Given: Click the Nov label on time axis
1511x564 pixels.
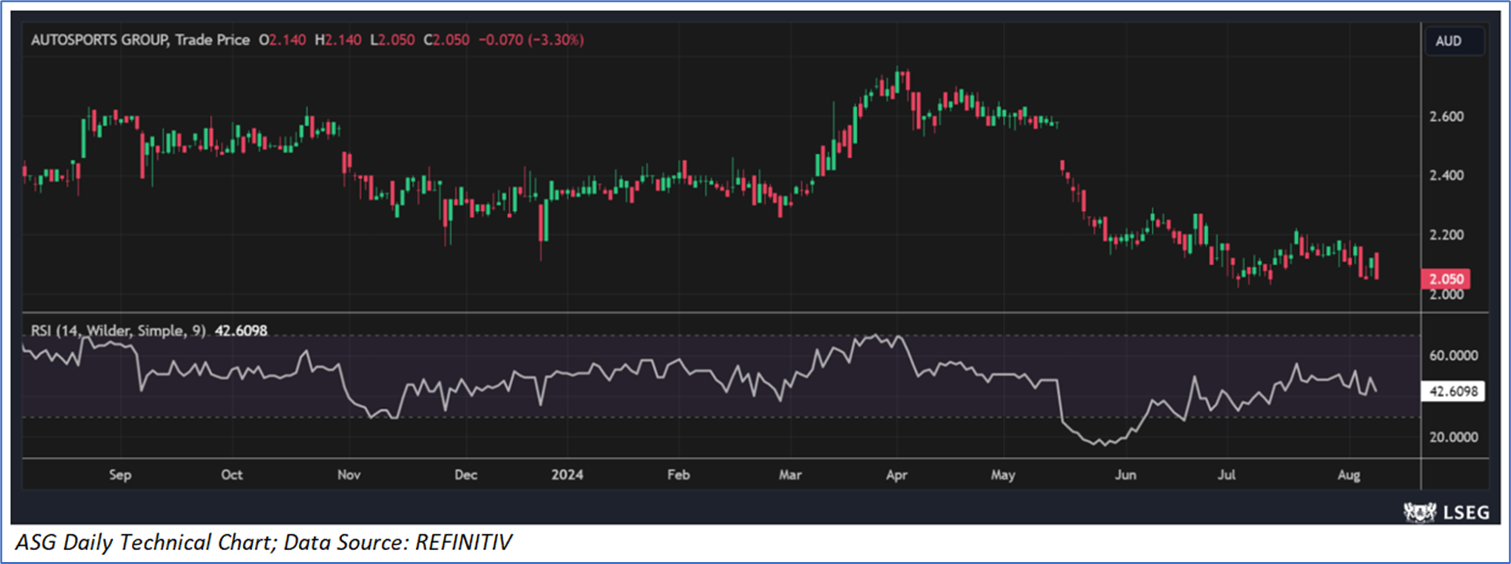Looking at the screenshot, I should [349, 475].
